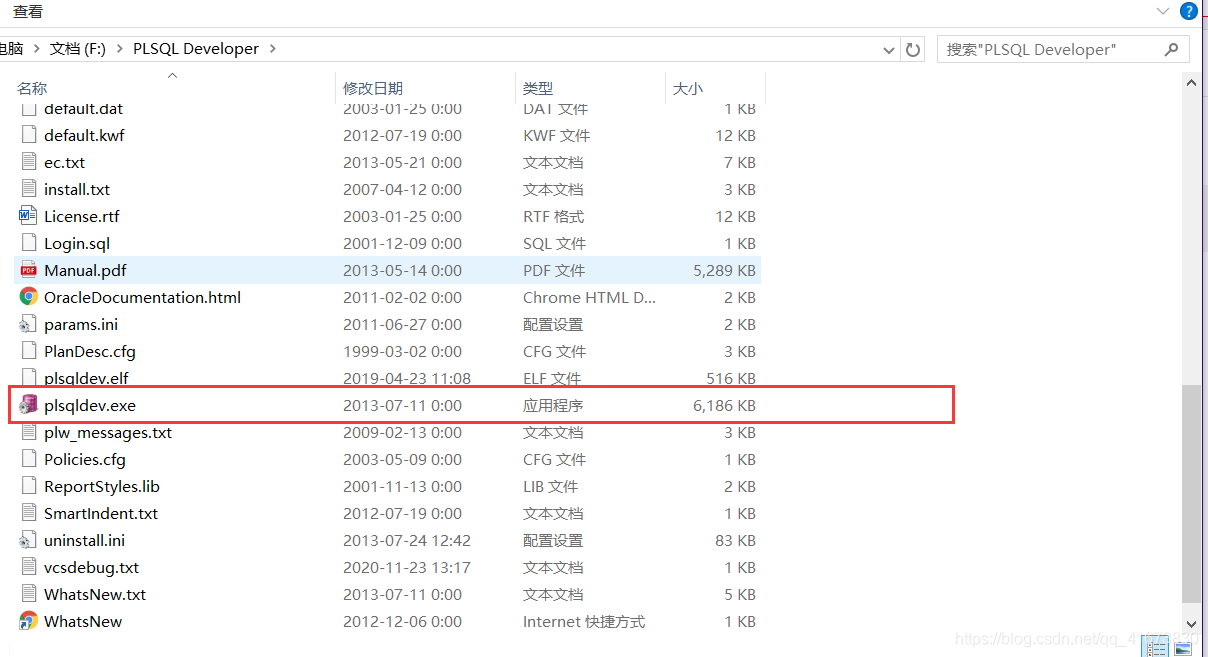
Task: Expand the ribbon with the chevron arrow
Action: pyautogui.click(x=1163, y=11)
